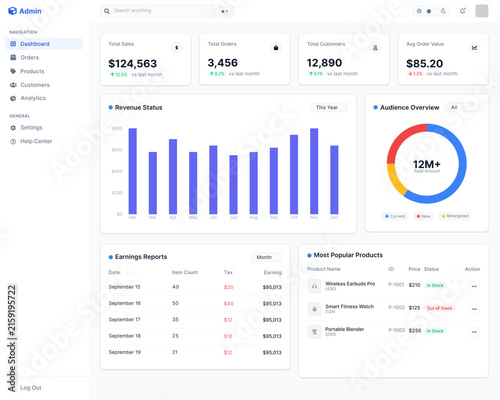
Task: Click the 12M+ total amount label
Action: click(x=427, y=164)
